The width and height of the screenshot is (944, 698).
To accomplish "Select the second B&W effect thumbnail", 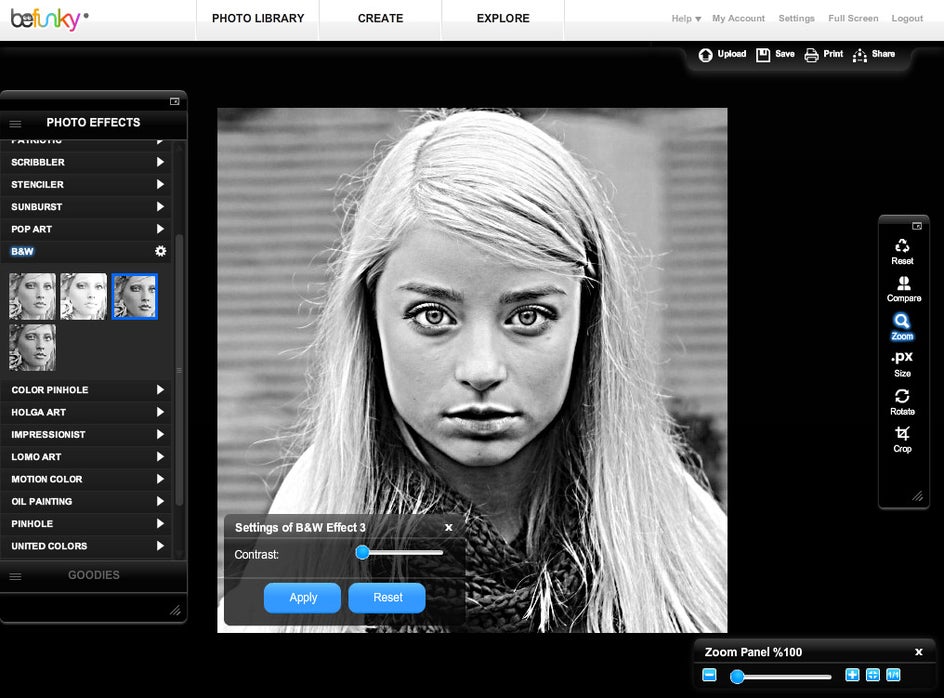I will click(84, 296).
